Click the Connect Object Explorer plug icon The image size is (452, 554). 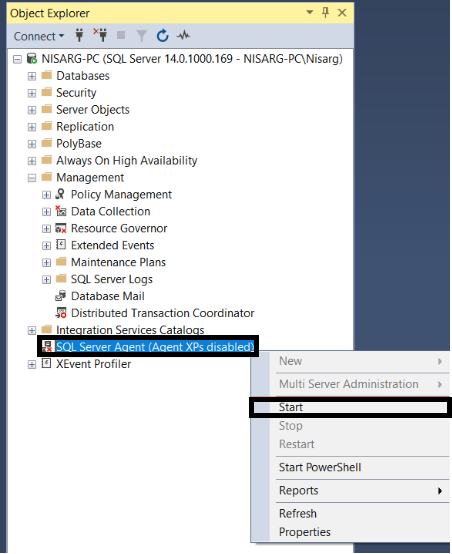[80, 35]
